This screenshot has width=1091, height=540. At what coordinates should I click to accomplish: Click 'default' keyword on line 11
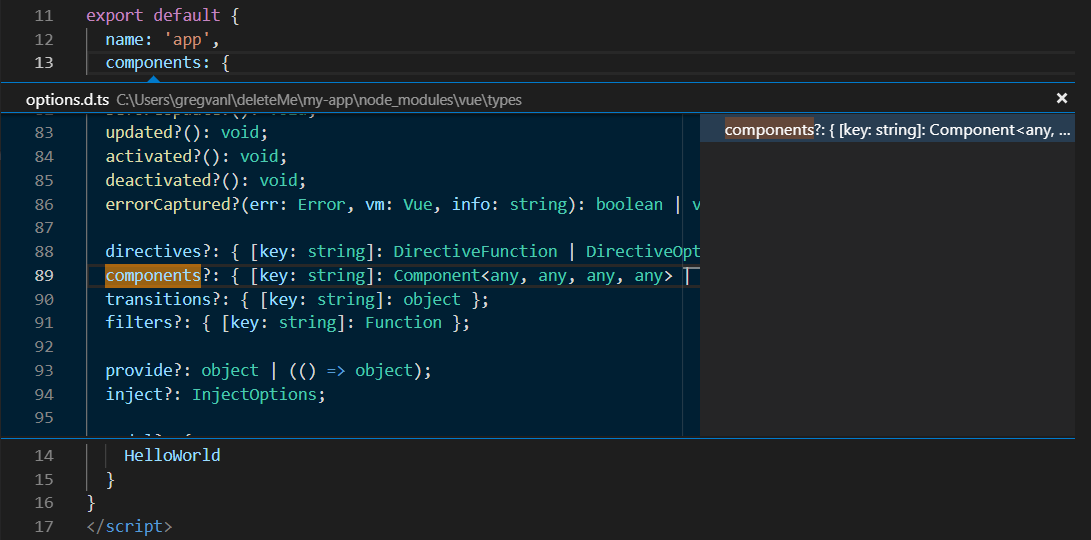click(186, 15)
